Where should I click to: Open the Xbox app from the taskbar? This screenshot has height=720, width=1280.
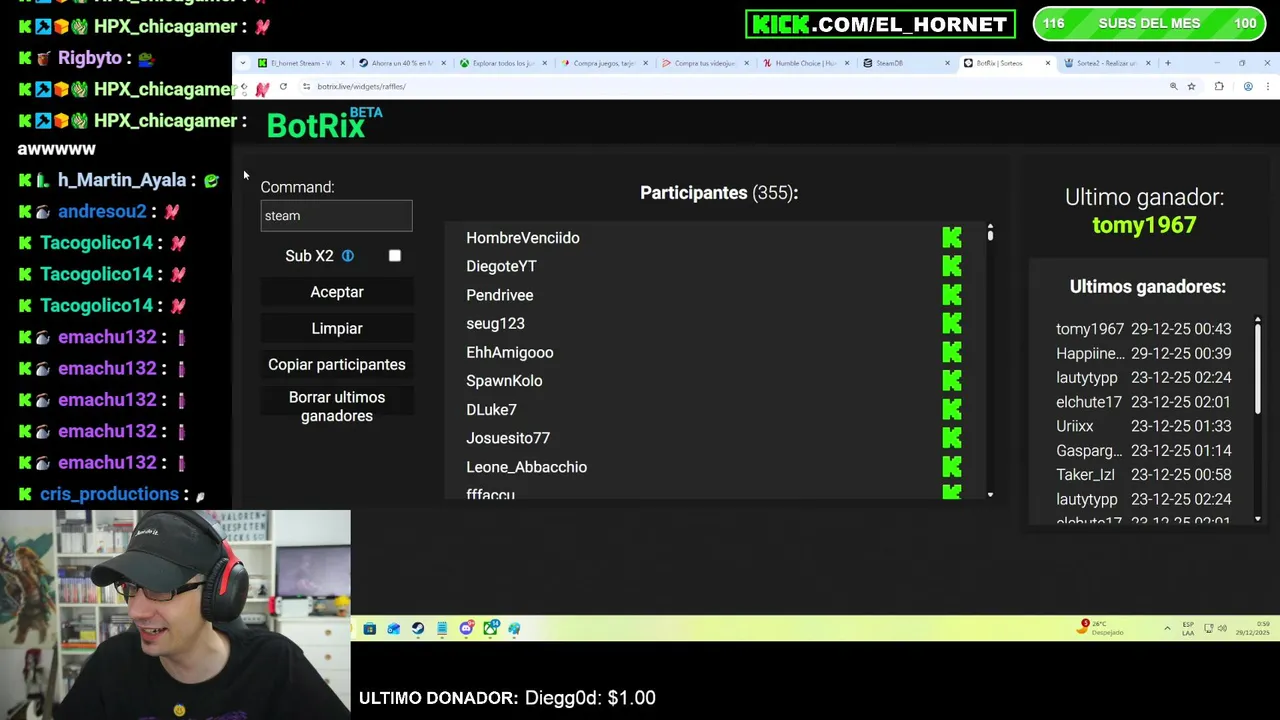coord(490,628)
